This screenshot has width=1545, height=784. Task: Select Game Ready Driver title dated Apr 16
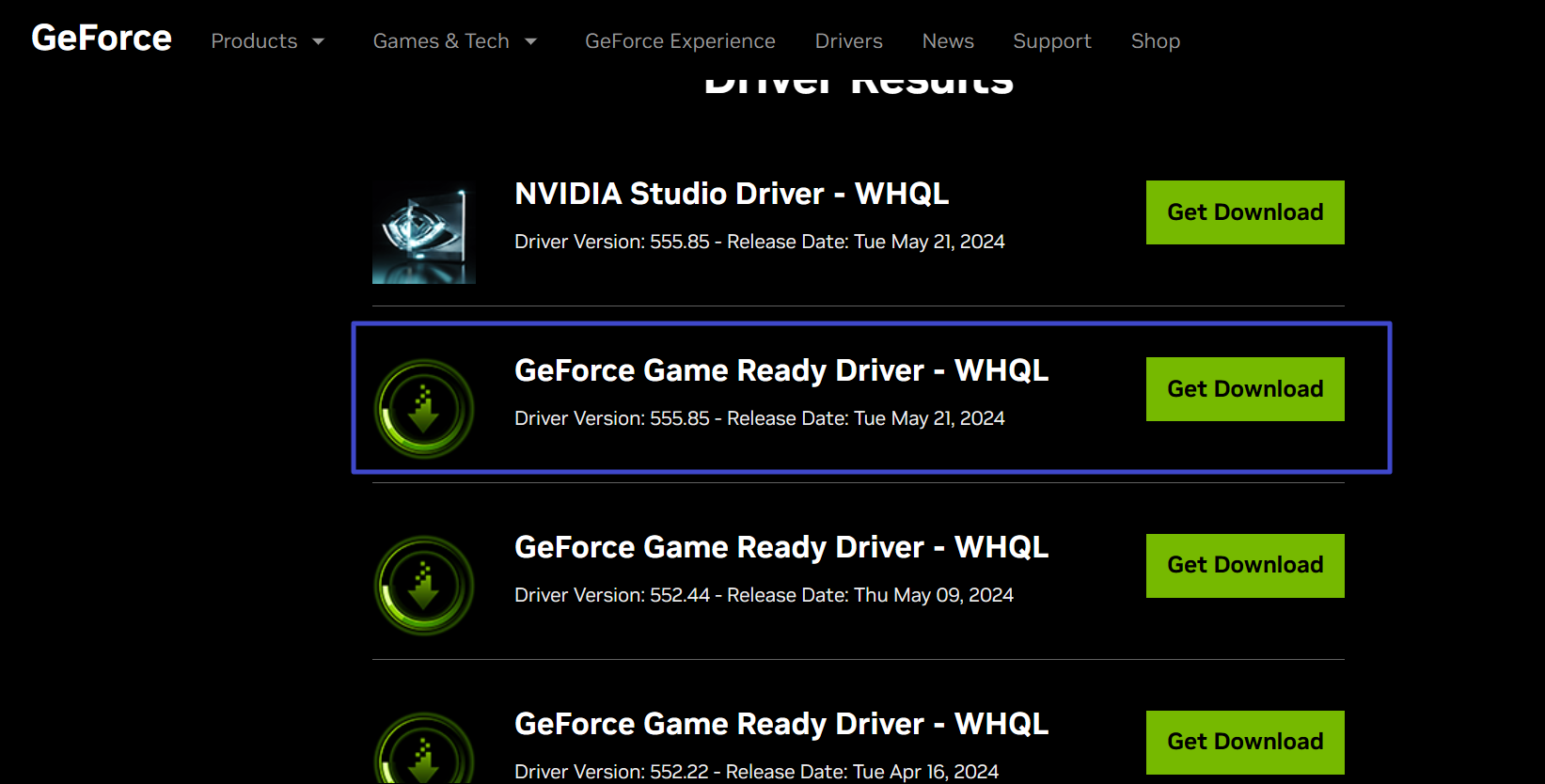coord(780,724)
